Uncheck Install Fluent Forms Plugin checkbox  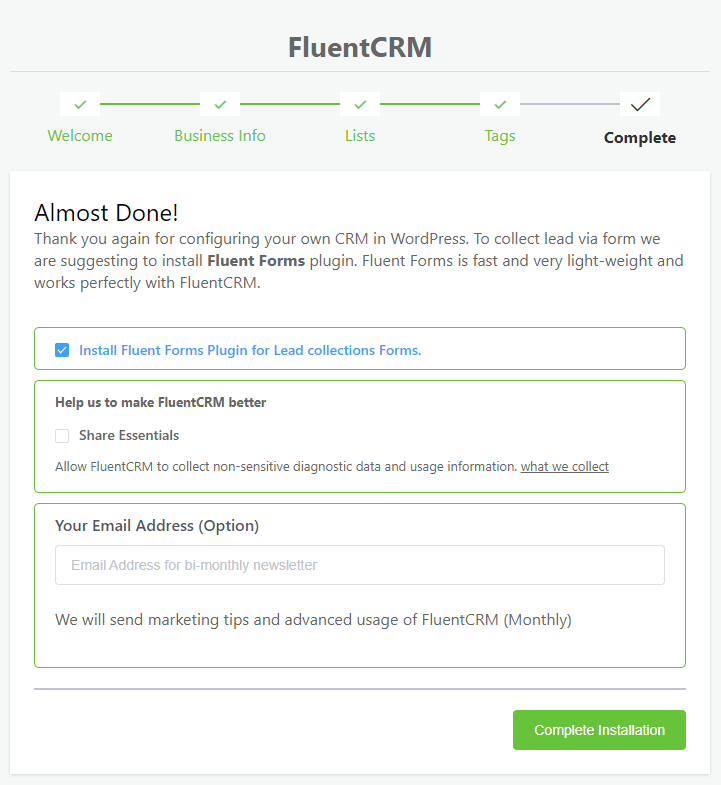tap(62, 350)
